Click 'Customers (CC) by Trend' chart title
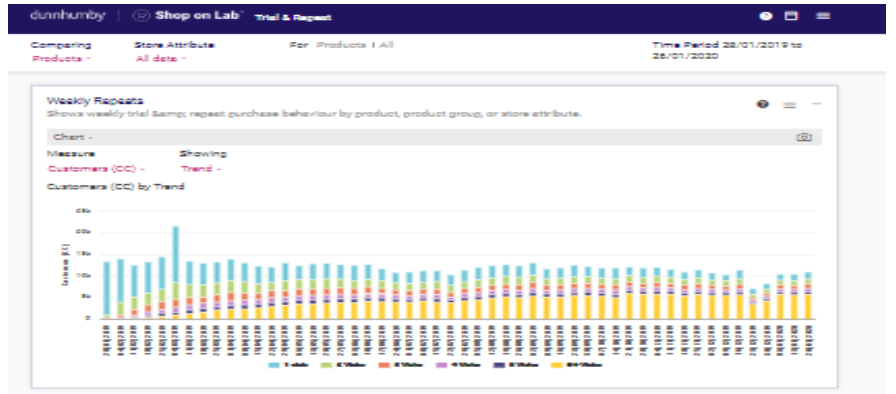Image resolution: width=896 pixels, height=394 pixels. tap(115, 186)
